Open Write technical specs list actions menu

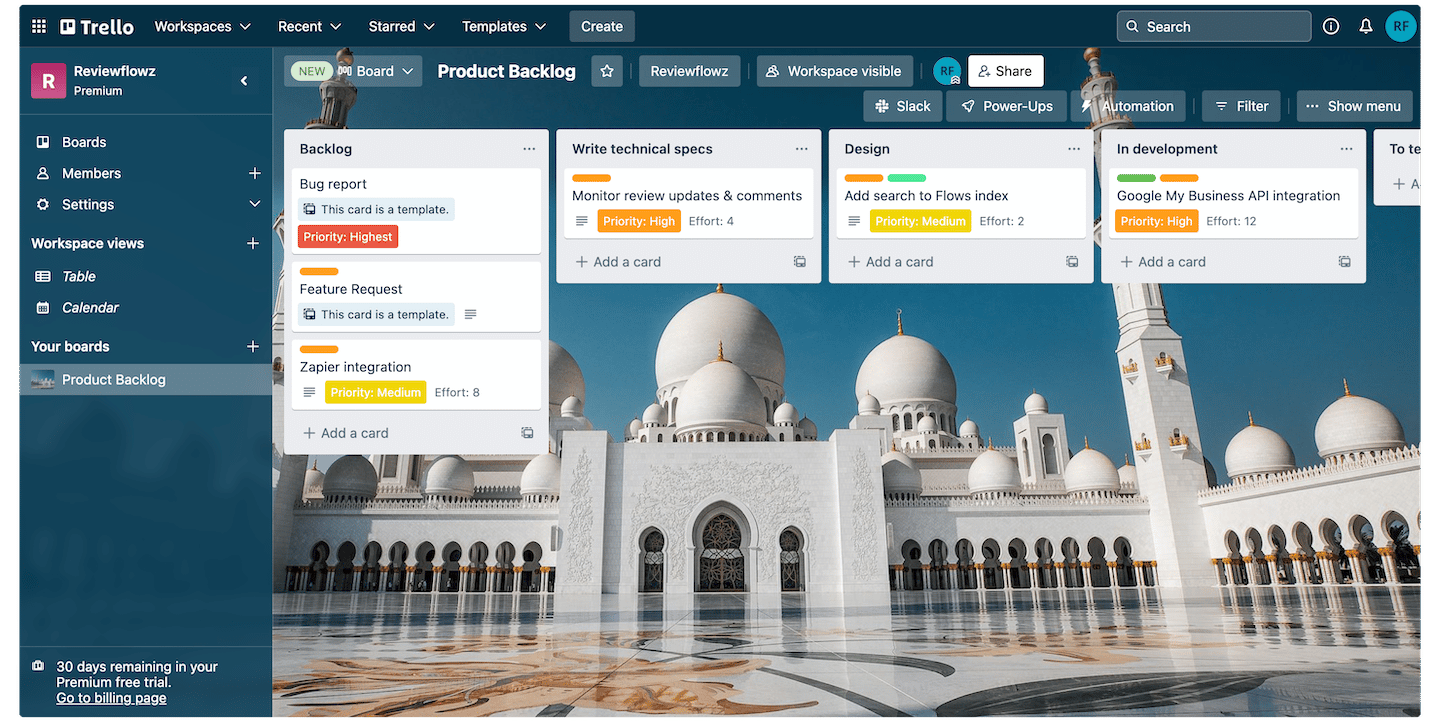pos(801,149)
